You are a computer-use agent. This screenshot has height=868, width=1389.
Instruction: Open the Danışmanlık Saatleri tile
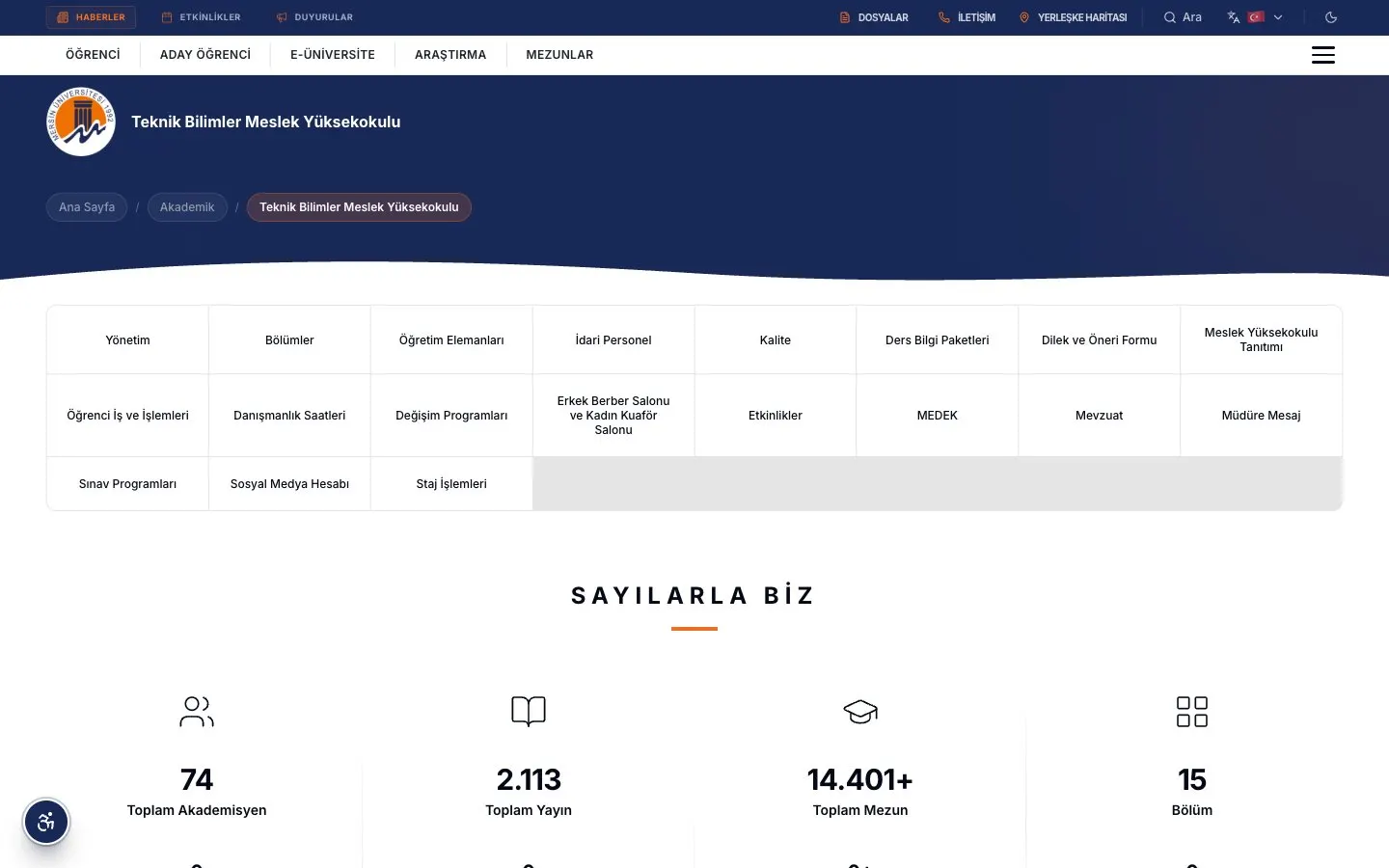(289, 416)
